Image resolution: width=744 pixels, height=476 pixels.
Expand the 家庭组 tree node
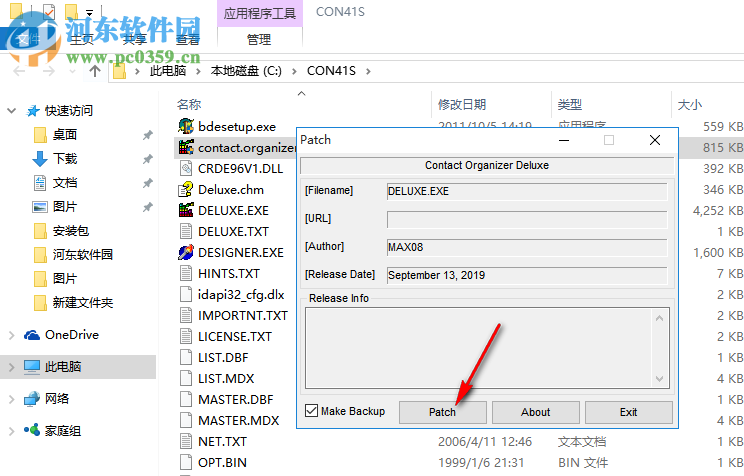coord(12,431)
